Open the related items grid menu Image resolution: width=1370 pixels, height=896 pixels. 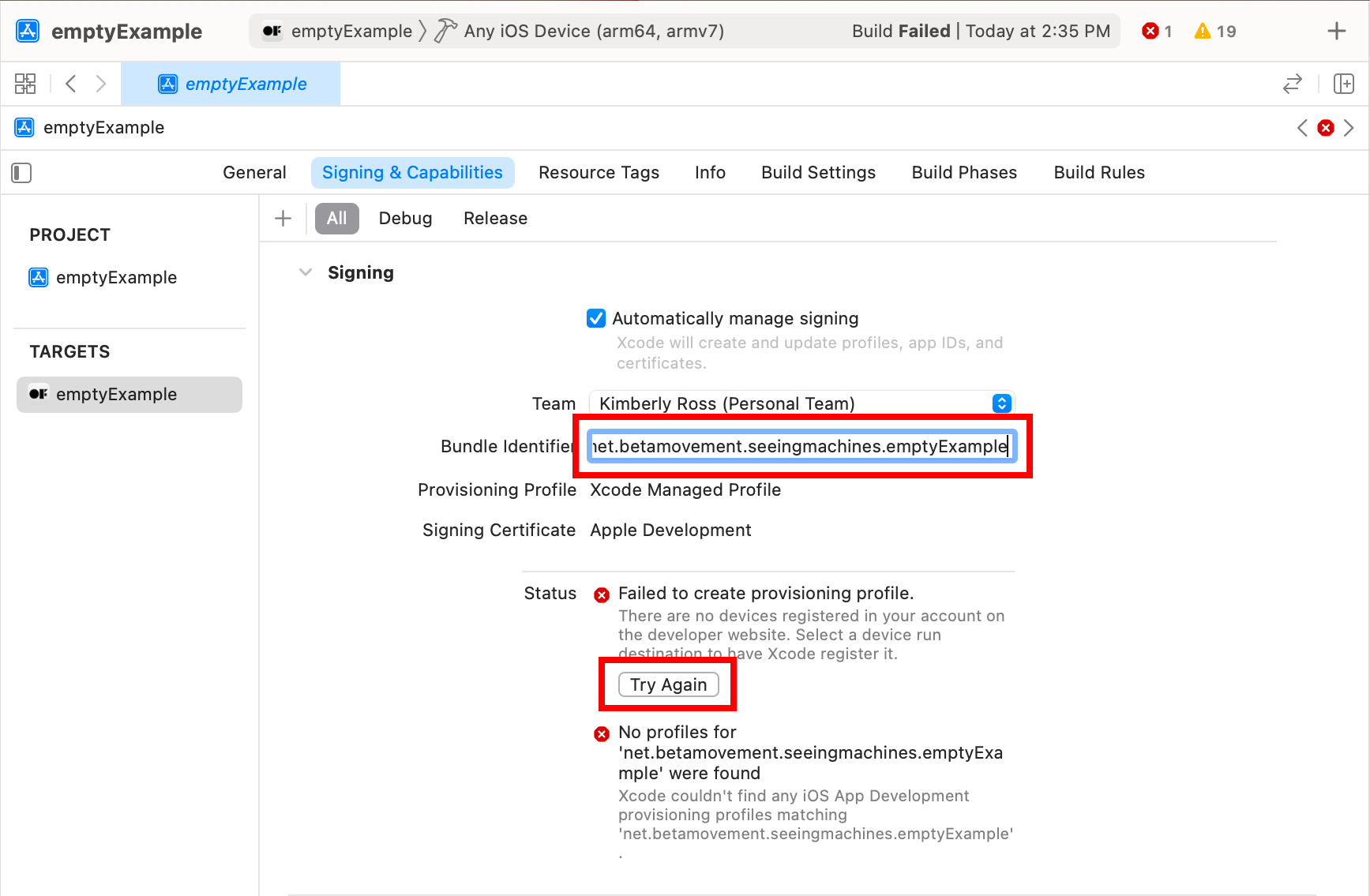tap(25, 84)
